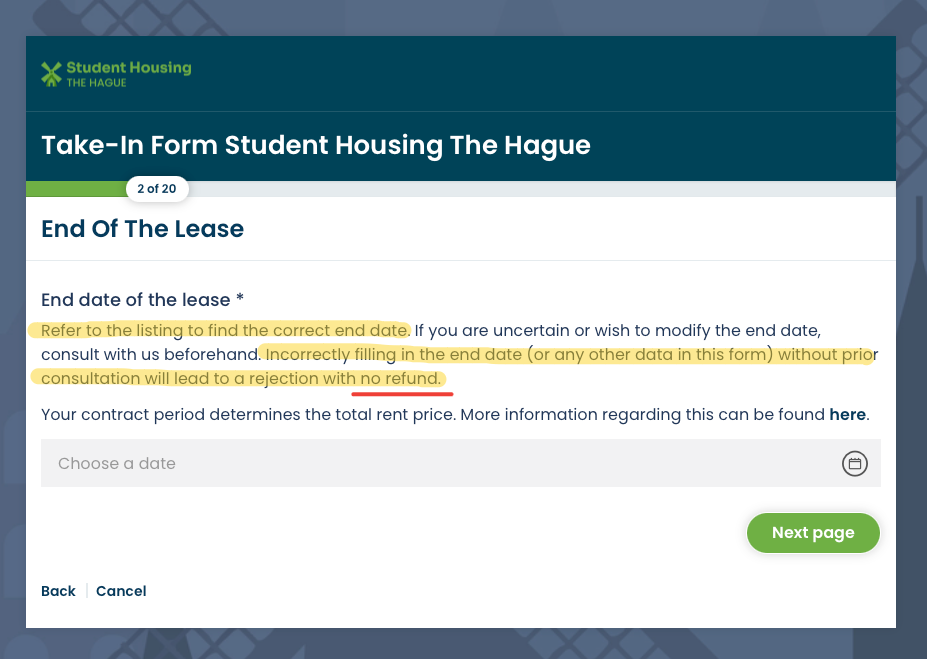
Task: Click the "Student Housing" logo text
Action: [128, 68]
